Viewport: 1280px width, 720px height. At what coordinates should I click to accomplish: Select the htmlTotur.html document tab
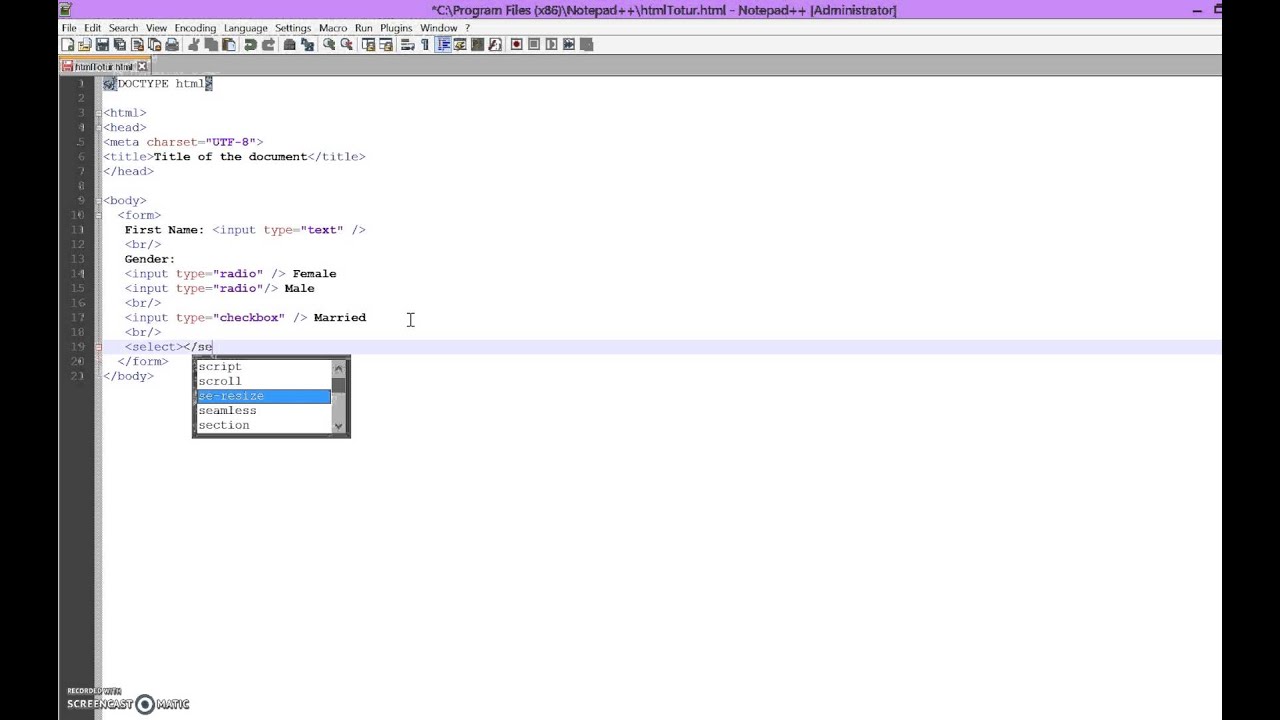[103, 66]
